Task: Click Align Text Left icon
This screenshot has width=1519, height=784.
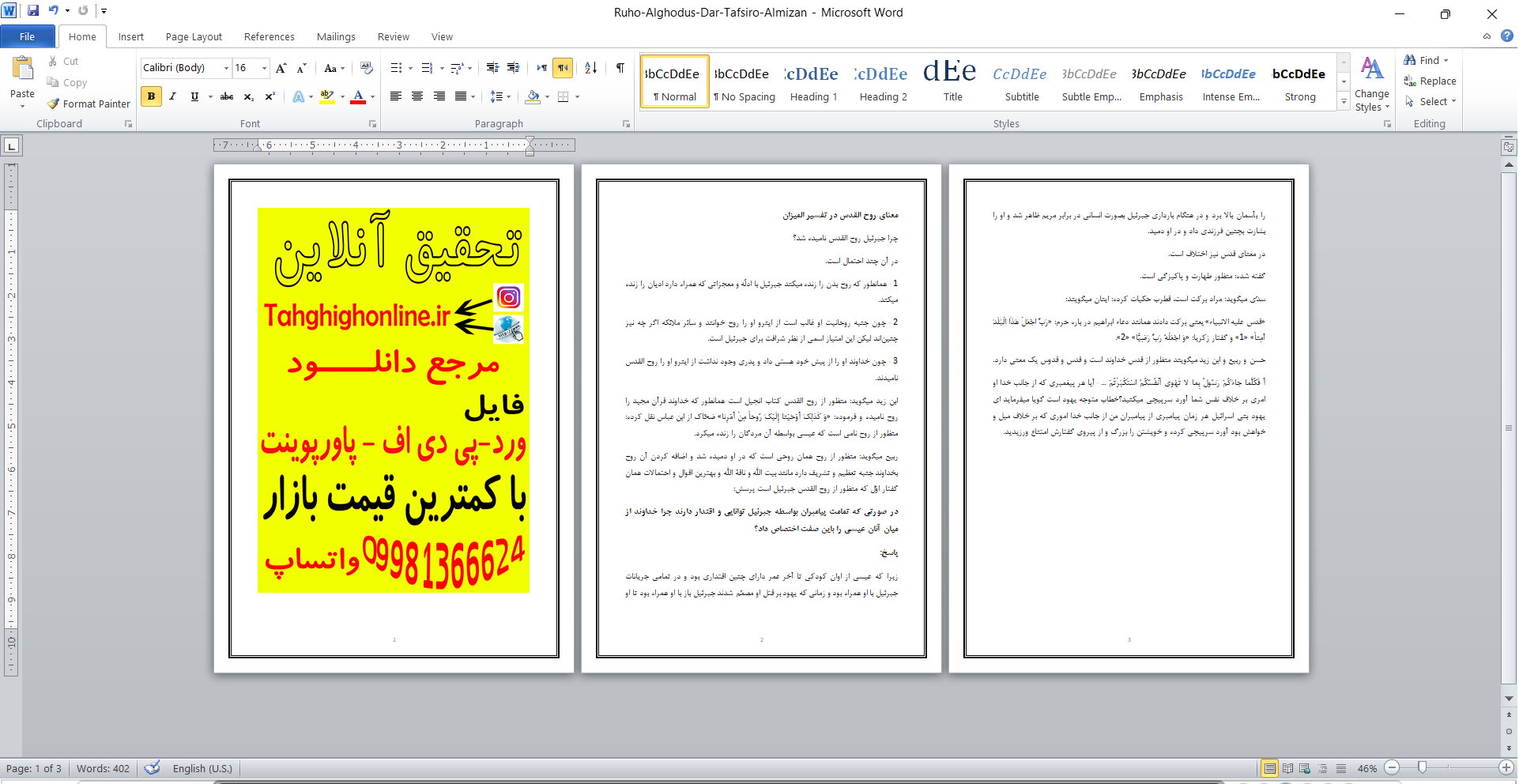Action: click(x=396, y=96)
